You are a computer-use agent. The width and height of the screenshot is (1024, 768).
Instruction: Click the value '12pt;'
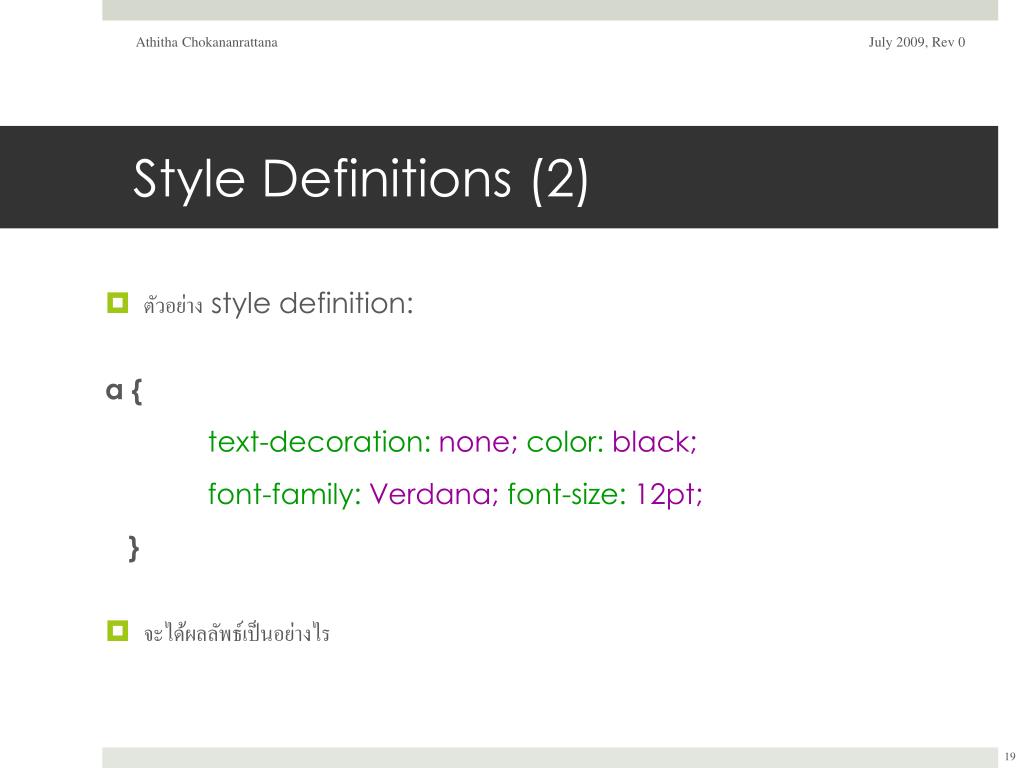pyautogui.click(x=669, y=494)
